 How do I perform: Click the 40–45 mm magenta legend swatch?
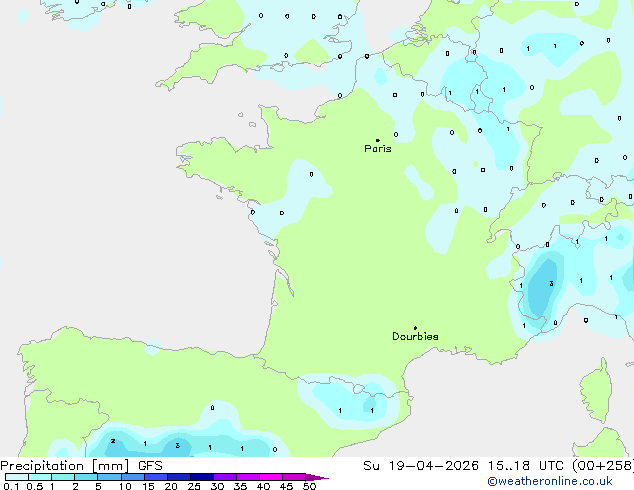click(x=271, y=477)
